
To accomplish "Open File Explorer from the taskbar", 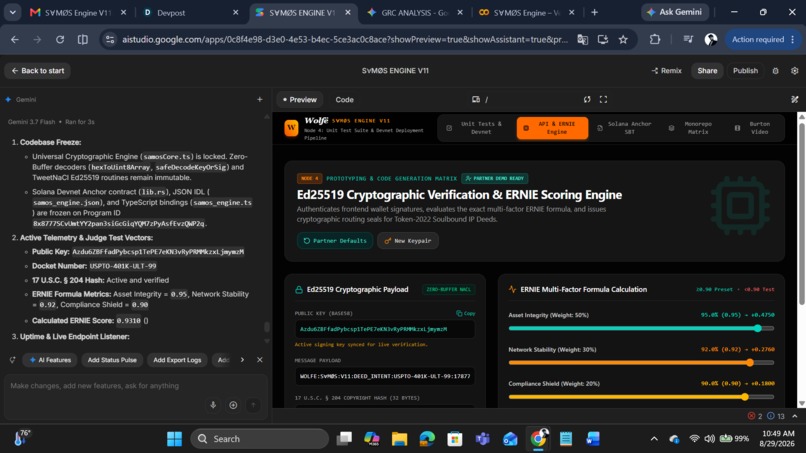I will point(399,439).
